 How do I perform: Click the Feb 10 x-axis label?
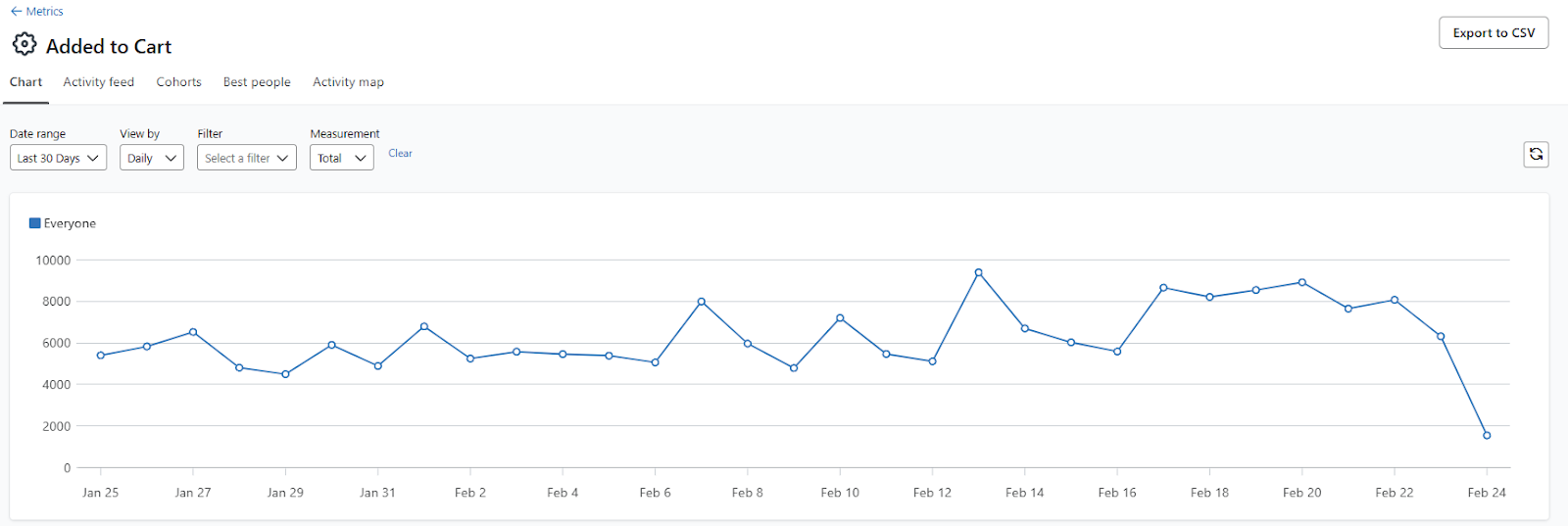point(840,493)
